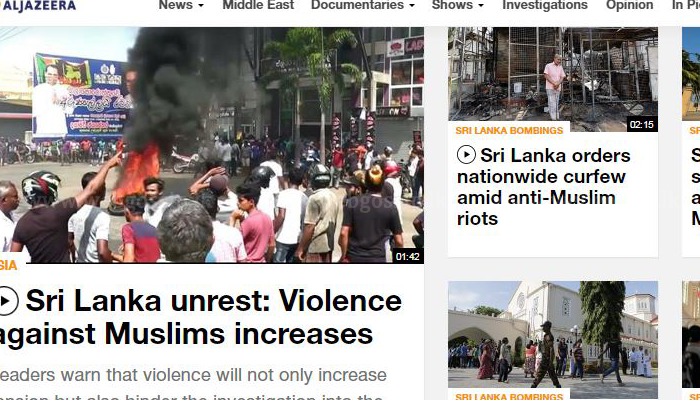Viewport: 700px width, 400px height.
Task: Open the Investigations menu item
Action: tap(545, 5)
